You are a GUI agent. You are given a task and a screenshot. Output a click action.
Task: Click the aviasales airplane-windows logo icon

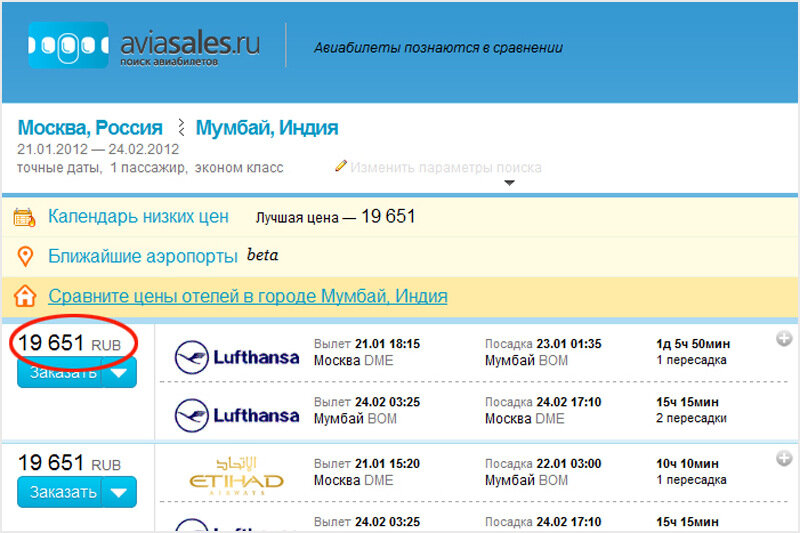[68, 45]
